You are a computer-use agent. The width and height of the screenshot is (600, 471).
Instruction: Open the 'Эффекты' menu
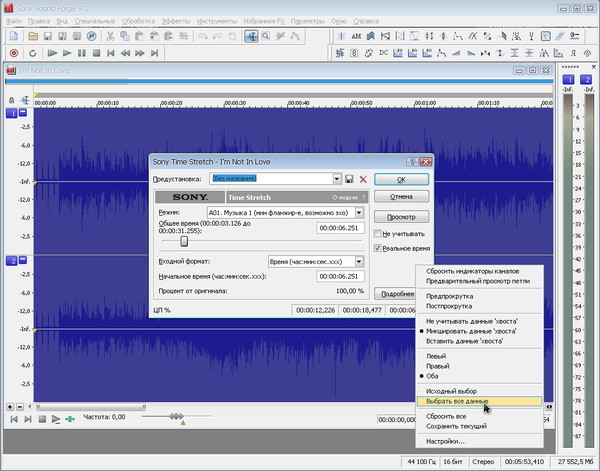[x=176, y=21]
